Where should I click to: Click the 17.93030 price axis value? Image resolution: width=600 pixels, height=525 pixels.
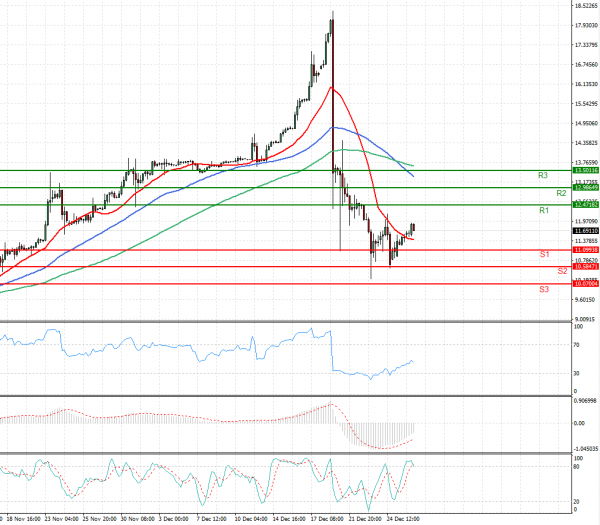[587, 25]
